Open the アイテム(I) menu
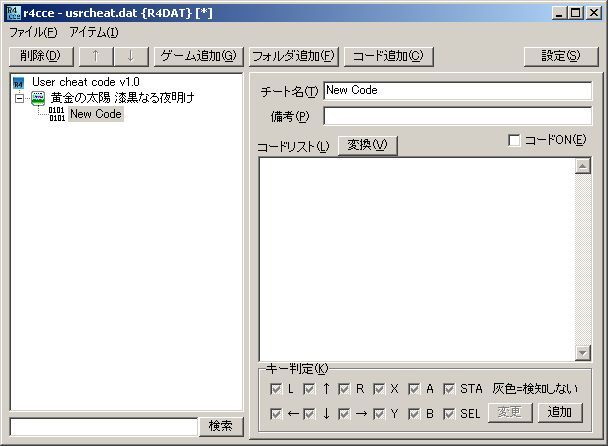The width and height of the screenshot is (608, 446). click(94, 32)
